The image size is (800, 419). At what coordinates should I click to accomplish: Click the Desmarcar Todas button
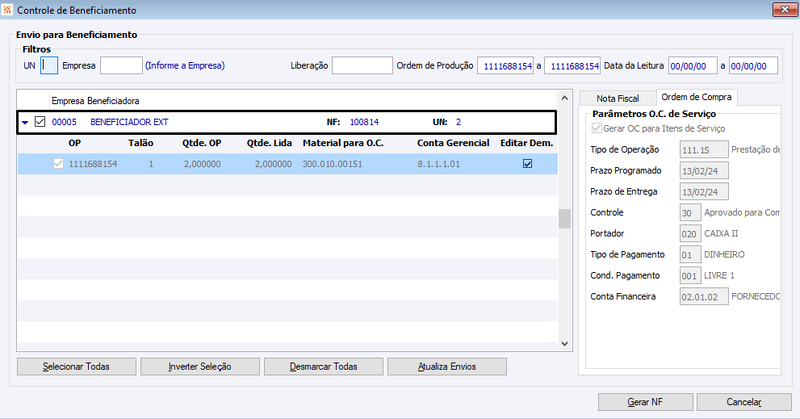(323, 366)
